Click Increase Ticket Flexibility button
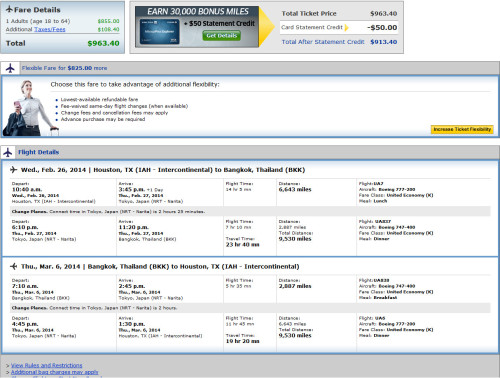The width and height of the screenshot is (500, 378). tap(462, 129)
